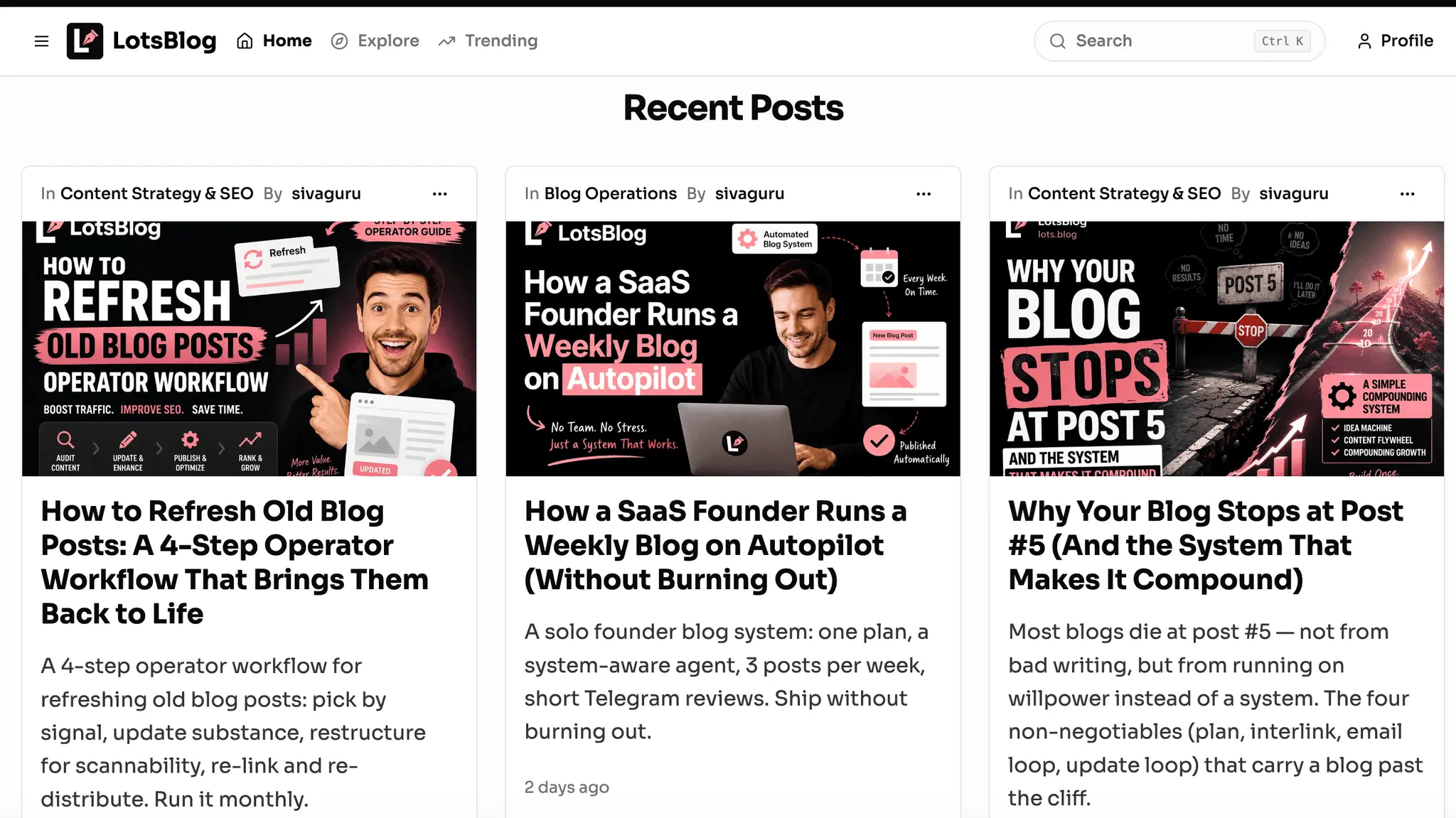Open Content Strategy & SEO category on first card

coord(156,193)
